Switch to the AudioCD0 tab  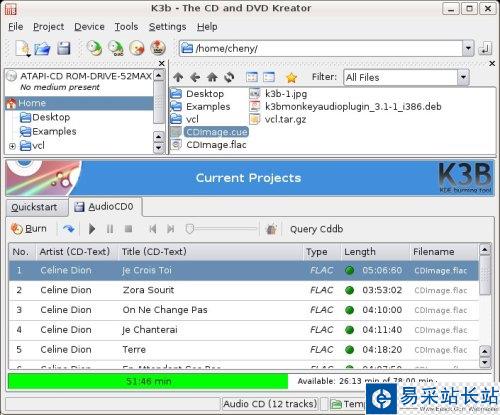coord(105,207)
